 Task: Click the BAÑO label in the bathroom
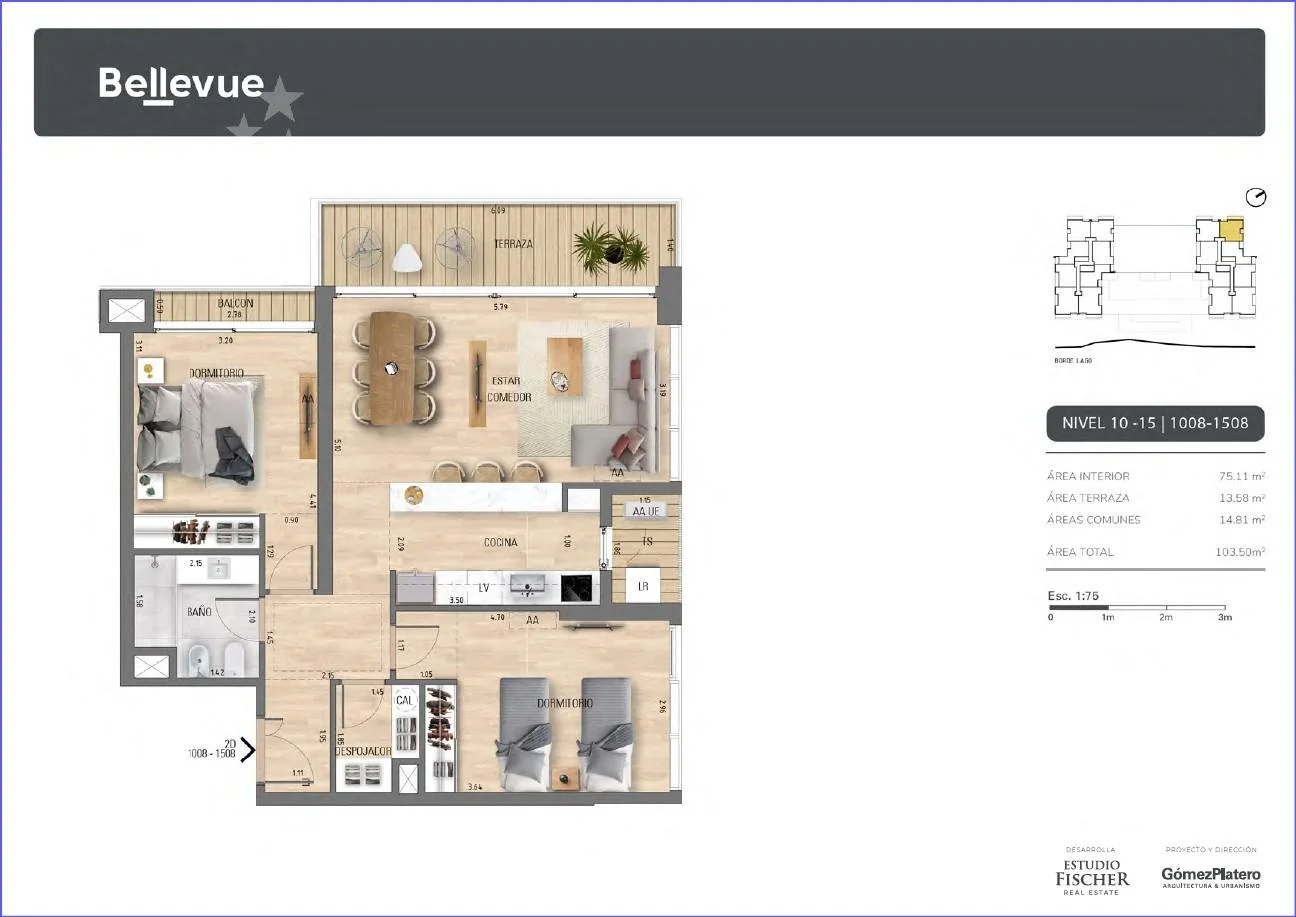[x=198, y=609]
